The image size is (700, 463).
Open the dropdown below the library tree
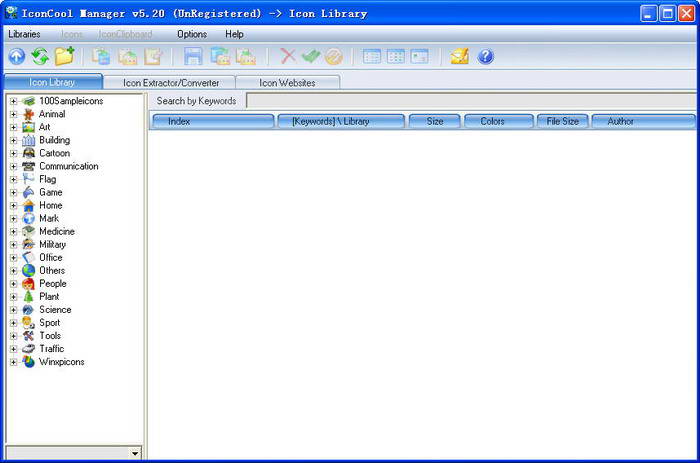pyautogui.click(x=135, y=453)
